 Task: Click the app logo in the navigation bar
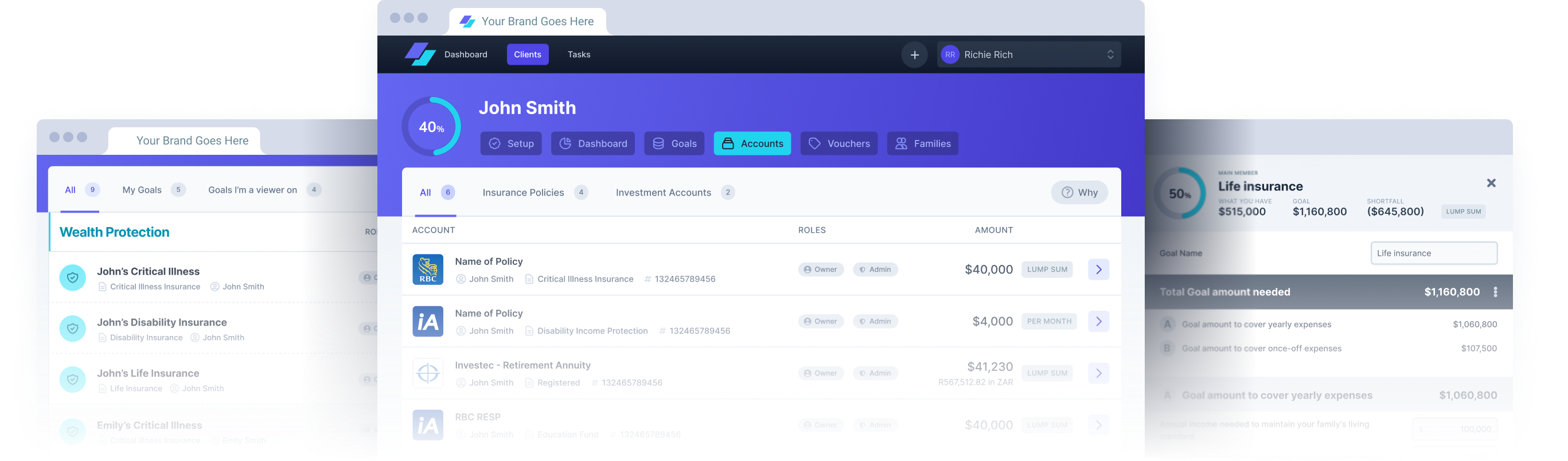[420, 54]
